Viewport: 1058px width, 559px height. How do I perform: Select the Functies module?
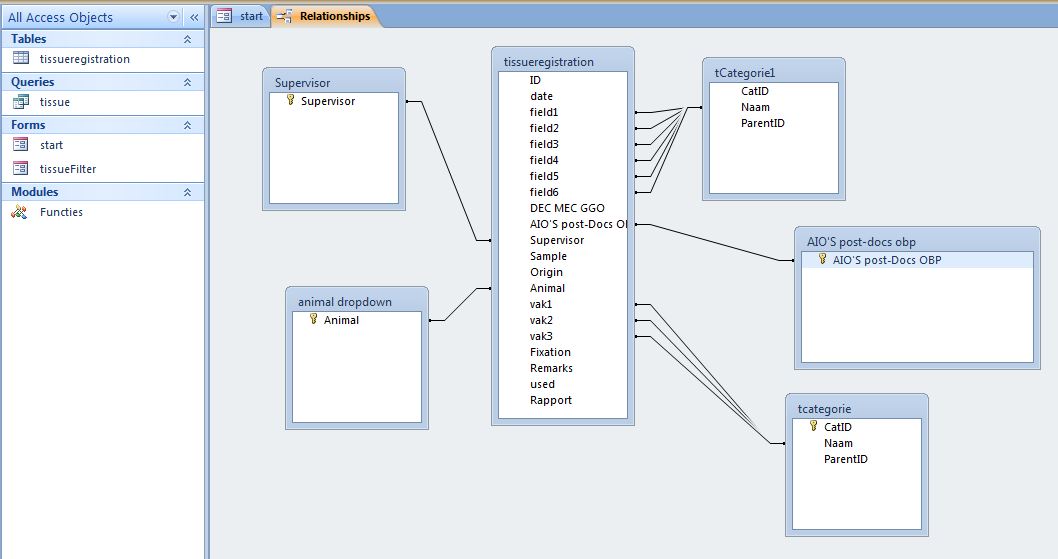tap(61, 212)
